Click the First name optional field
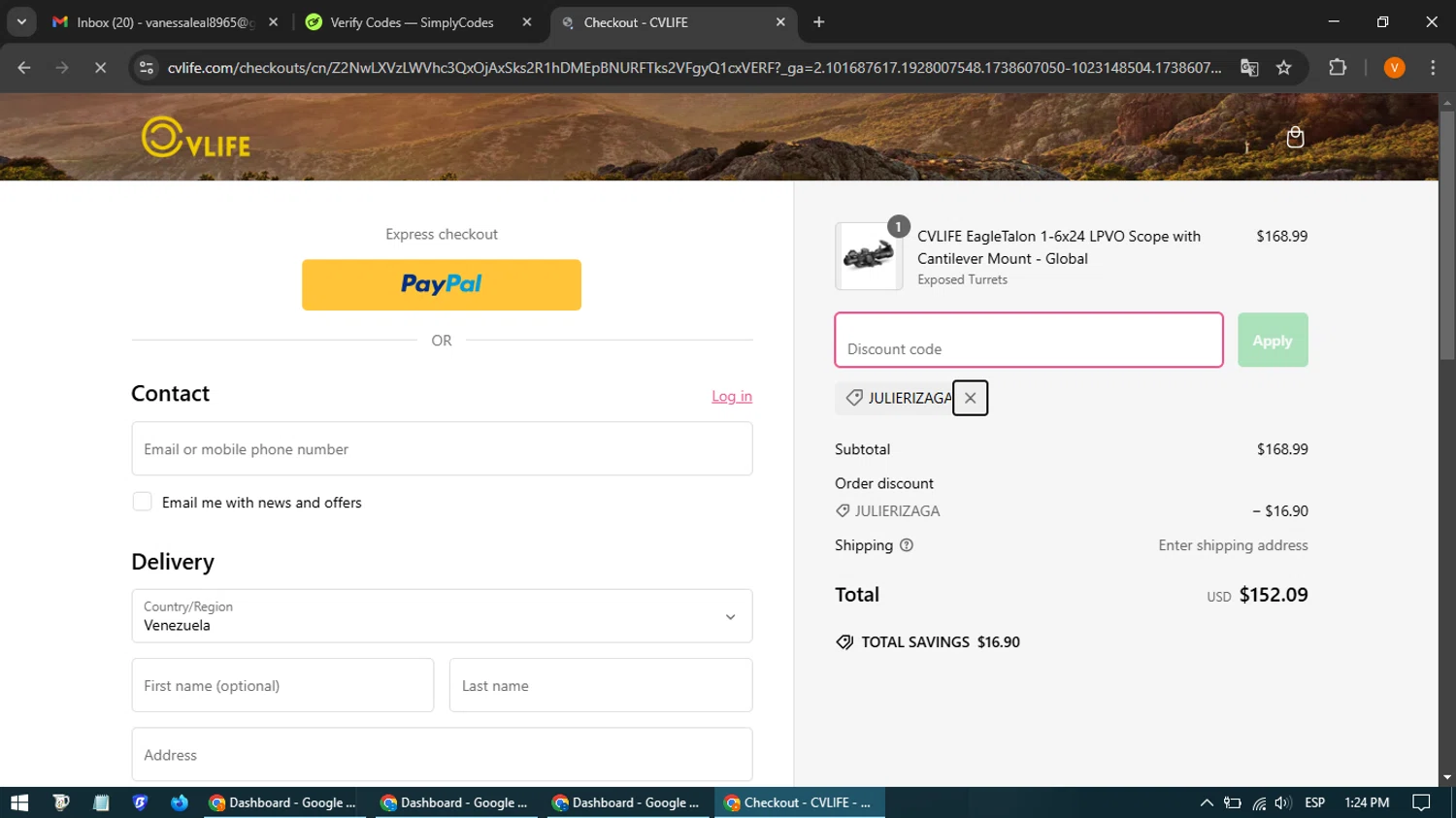This screenshot has width=1456, height=818. [282, 685]
